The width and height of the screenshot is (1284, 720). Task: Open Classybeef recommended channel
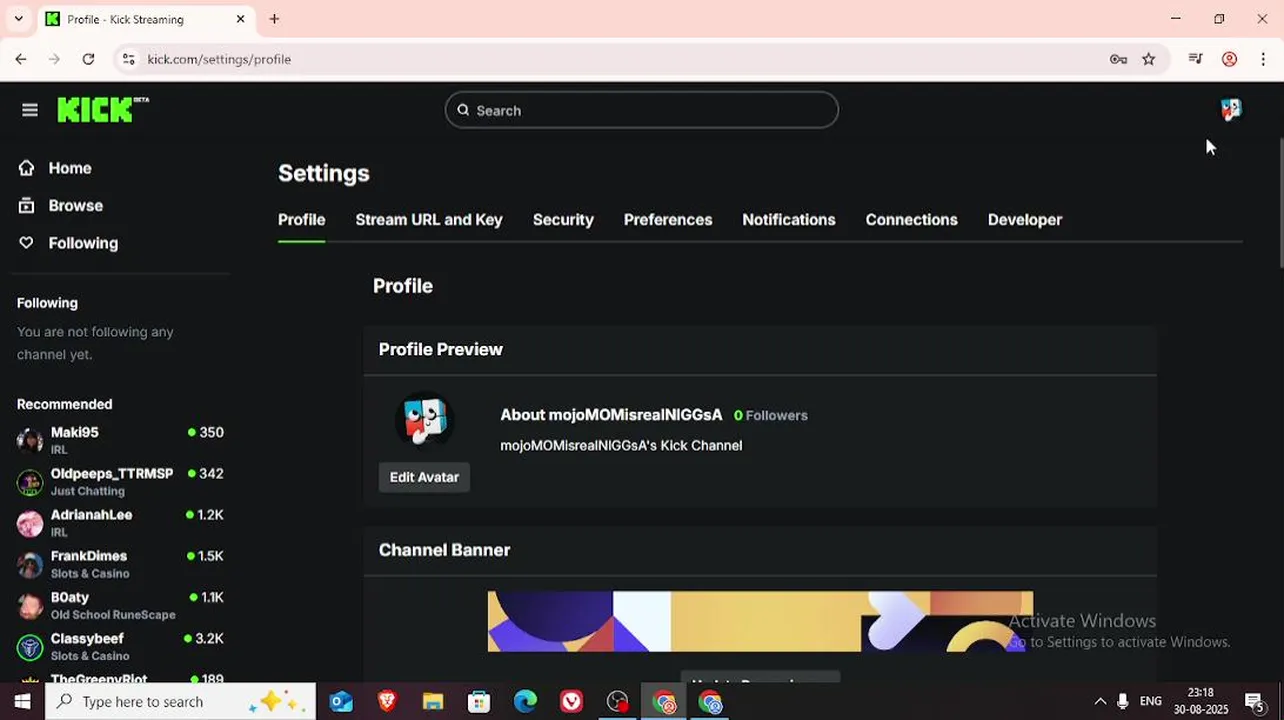point(120,646)
